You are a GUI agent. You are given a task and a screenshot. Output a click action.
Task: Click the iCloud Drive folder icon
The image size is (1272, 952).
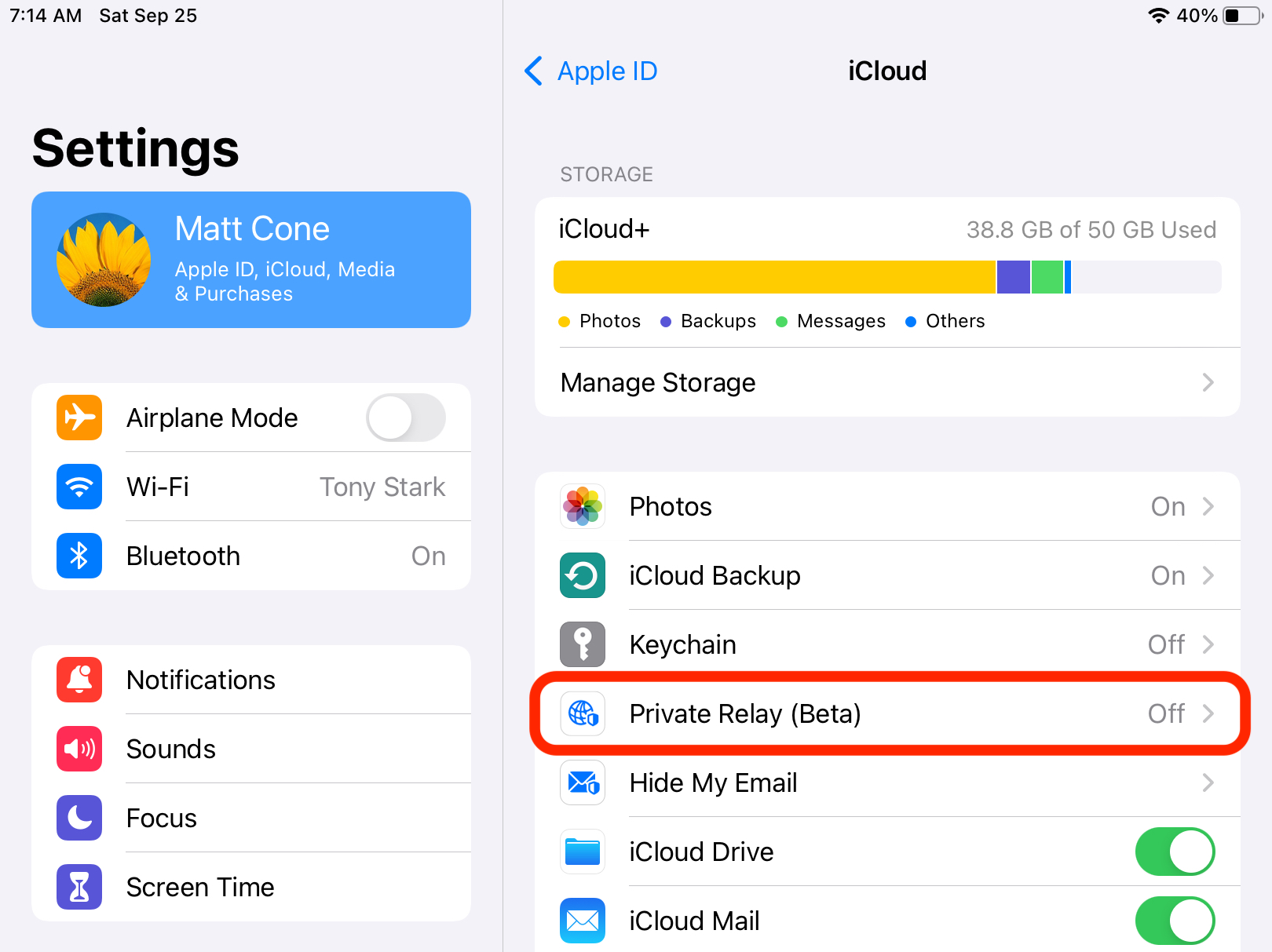582,852
